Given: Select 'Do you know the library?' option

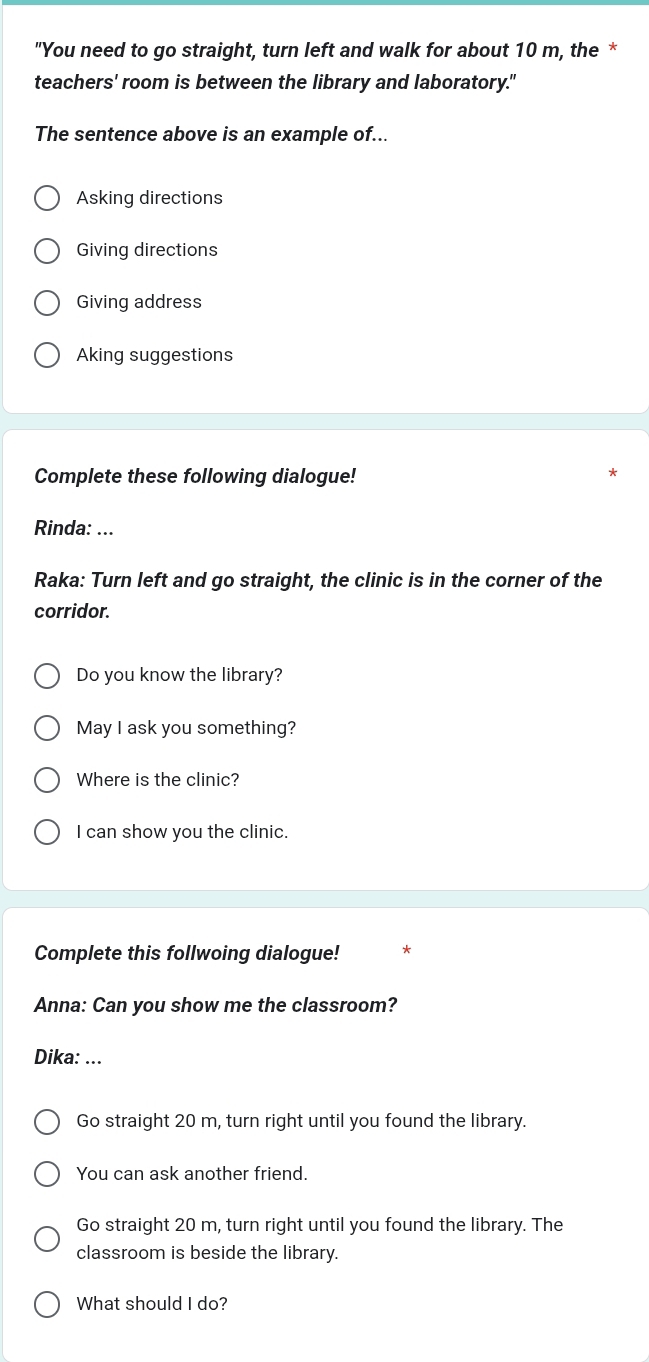Looking at the screenshot, I should click(47, 676).
